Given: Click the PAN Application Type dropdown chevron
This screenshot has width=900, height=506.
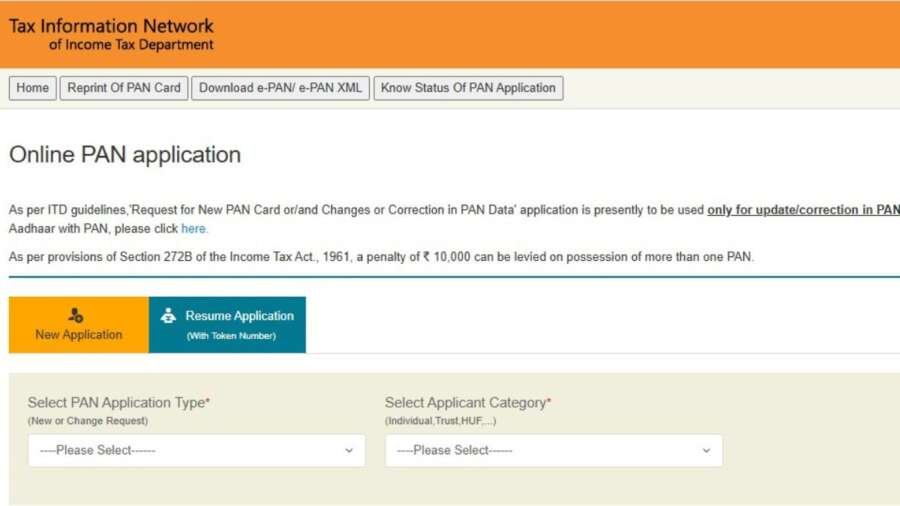Looking at the screenshot, I should tap(349, 451).
